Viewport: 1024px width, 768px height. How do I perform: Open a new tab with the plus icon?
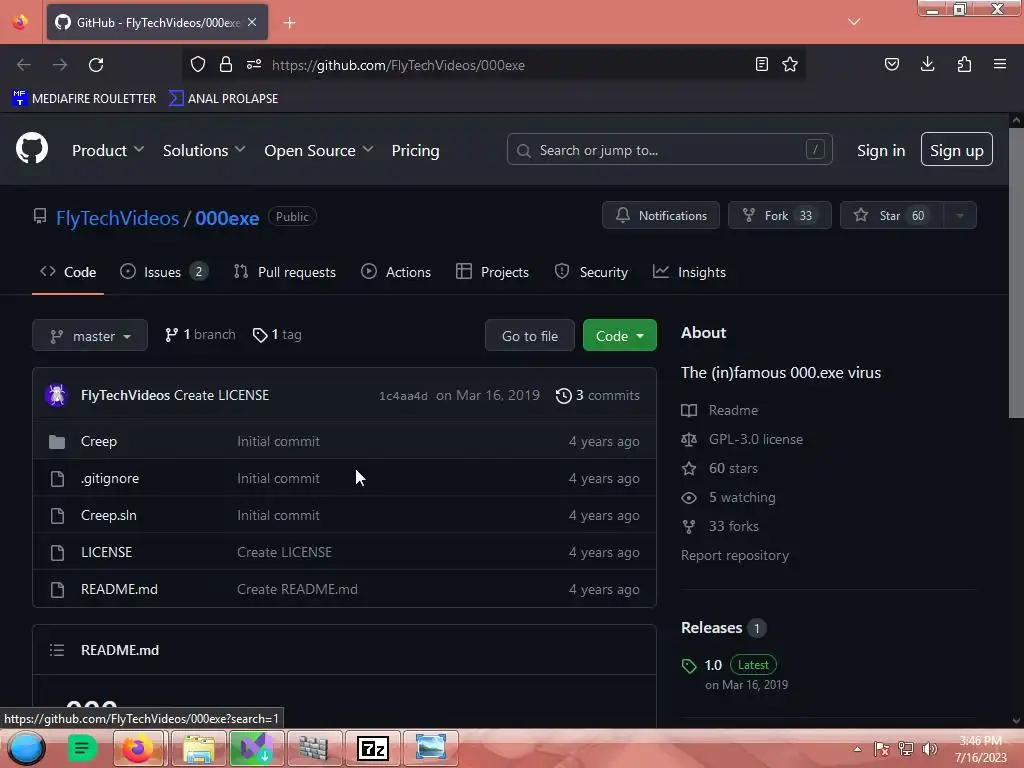click(289, 23)
